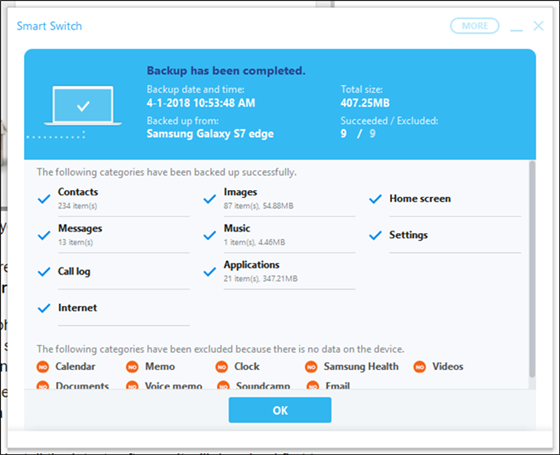Click the checkmark next to Internet
This screenshot has width=560, height=455.
coord(44,308)
